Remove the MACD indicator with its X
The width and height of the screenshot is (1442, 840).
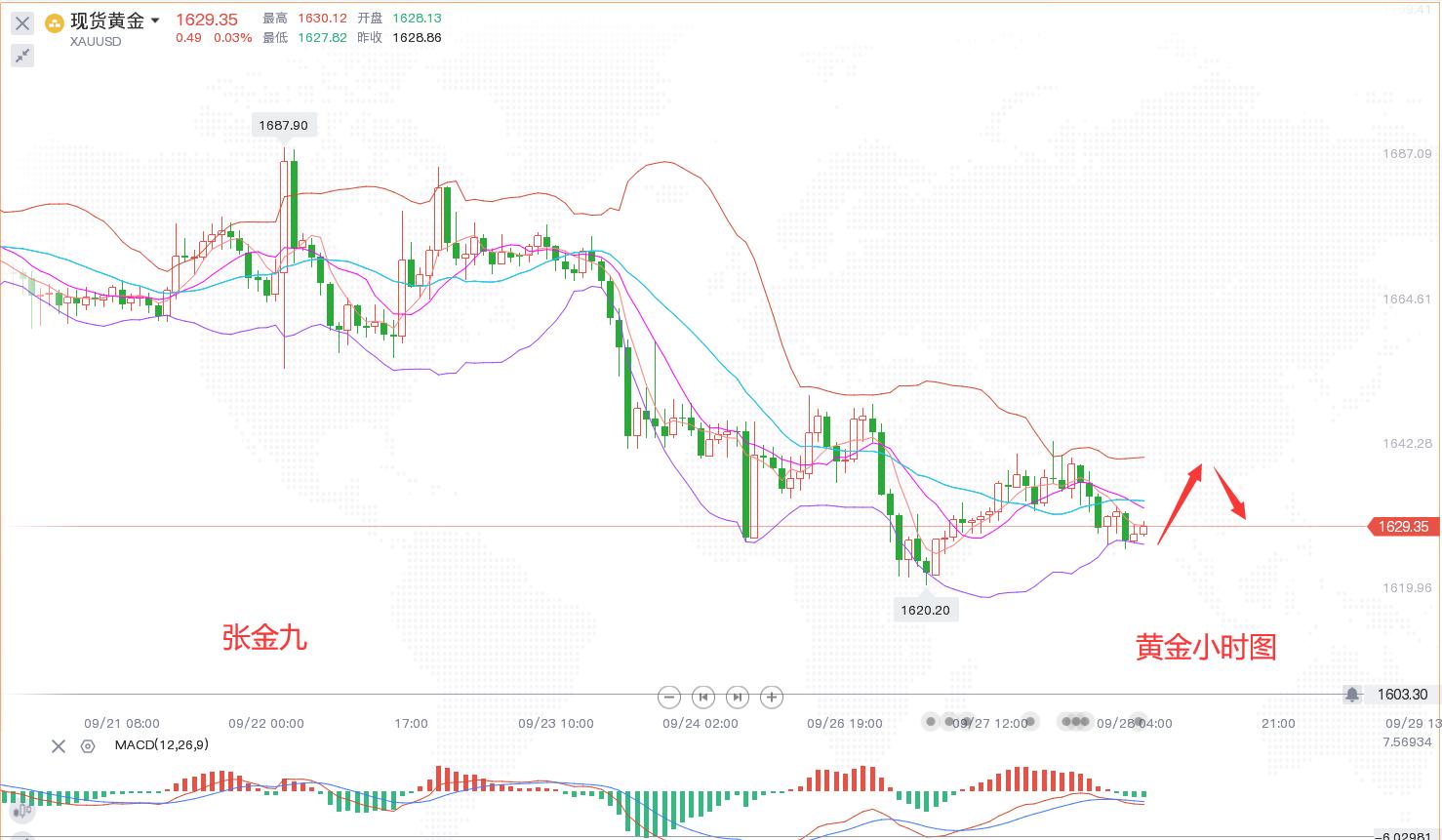pyautogui.click(x=59, y=746)
